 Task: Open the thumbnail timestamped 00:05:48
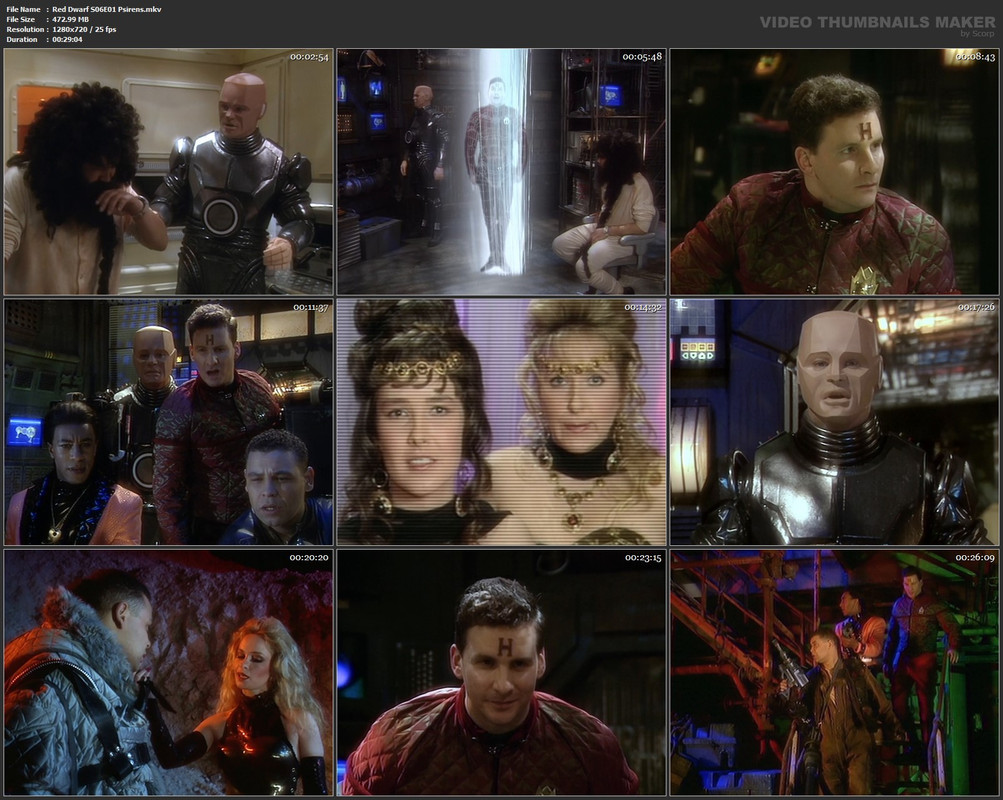coord(501,171)
